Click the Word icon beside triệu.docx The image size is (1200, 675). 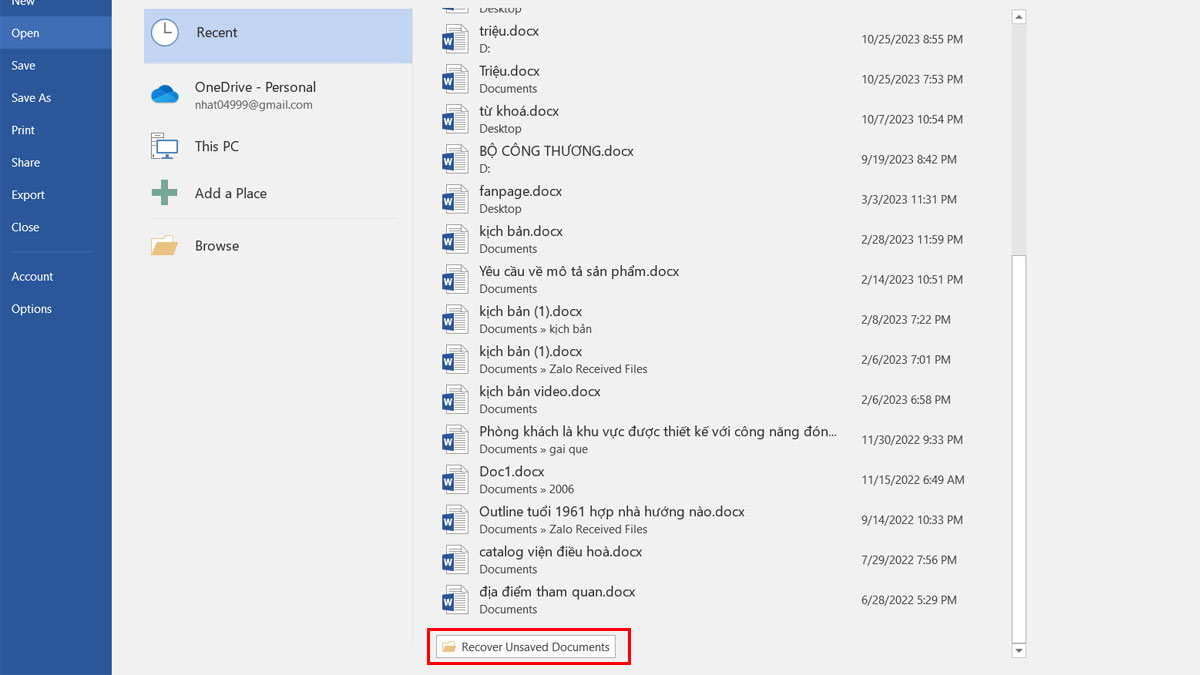pyautogui.click(x=455, y=38)
